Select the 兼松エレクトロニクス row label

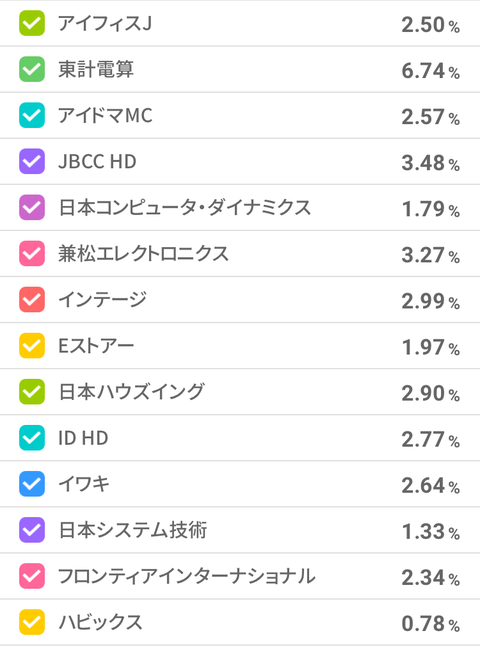click(143, 253)
